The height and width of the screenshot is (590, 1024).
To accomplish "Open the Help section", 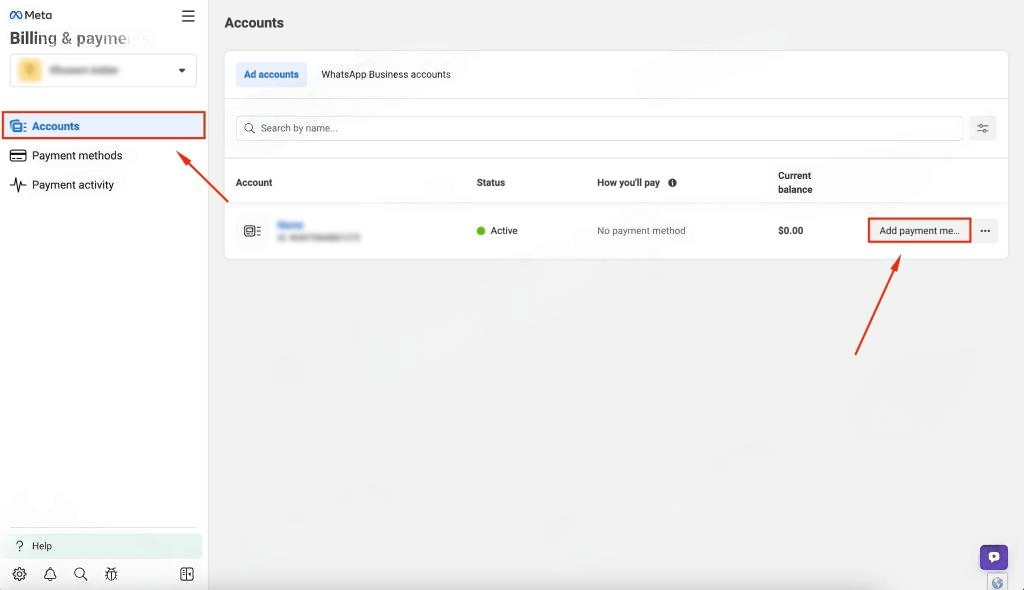I will [x=106, y=546].
